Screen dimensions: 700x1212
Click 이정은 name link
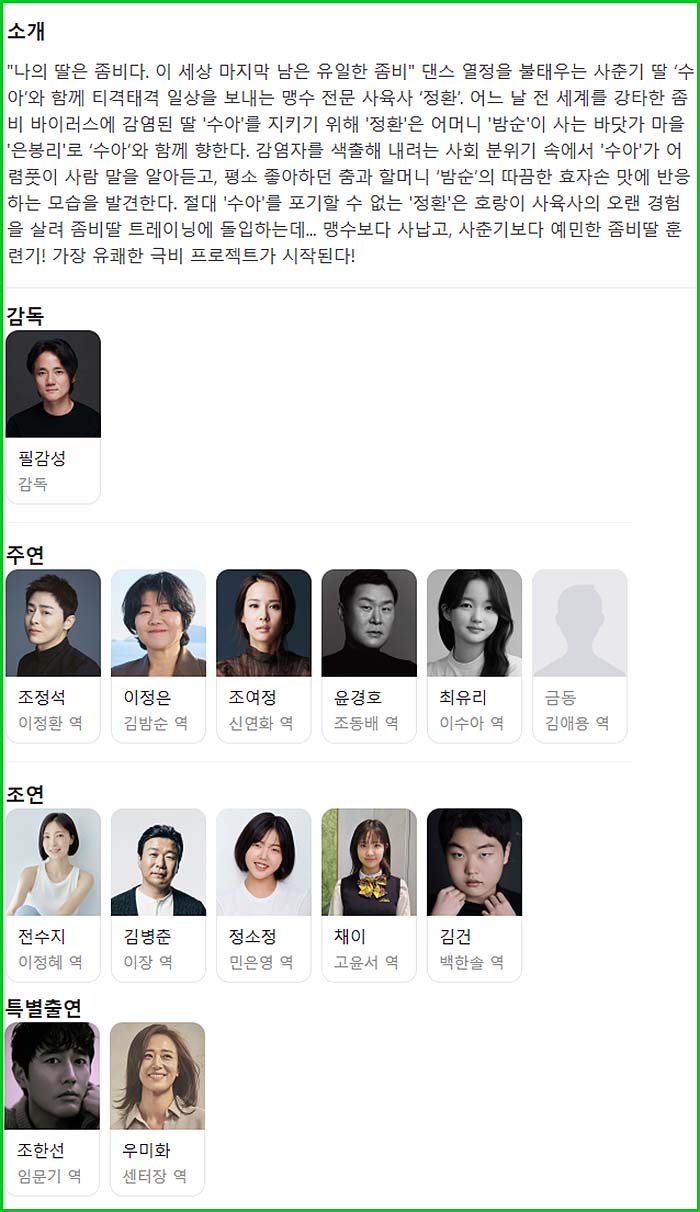pyautogui.click(x=148, y=698)
